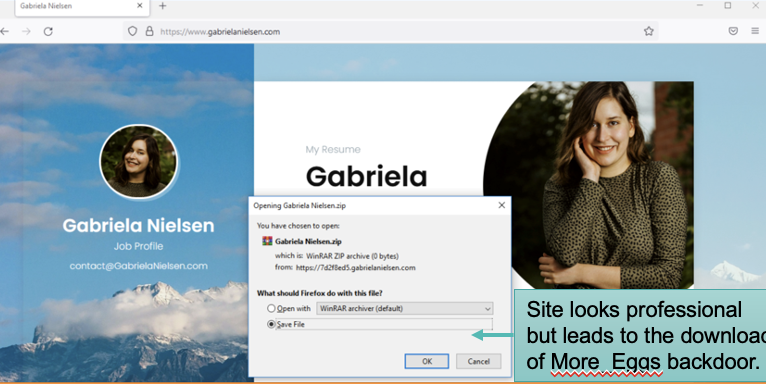Open the Firefox hamburger menu
The width and height of the screenshot is (766, 384).
tap(755, 31)
